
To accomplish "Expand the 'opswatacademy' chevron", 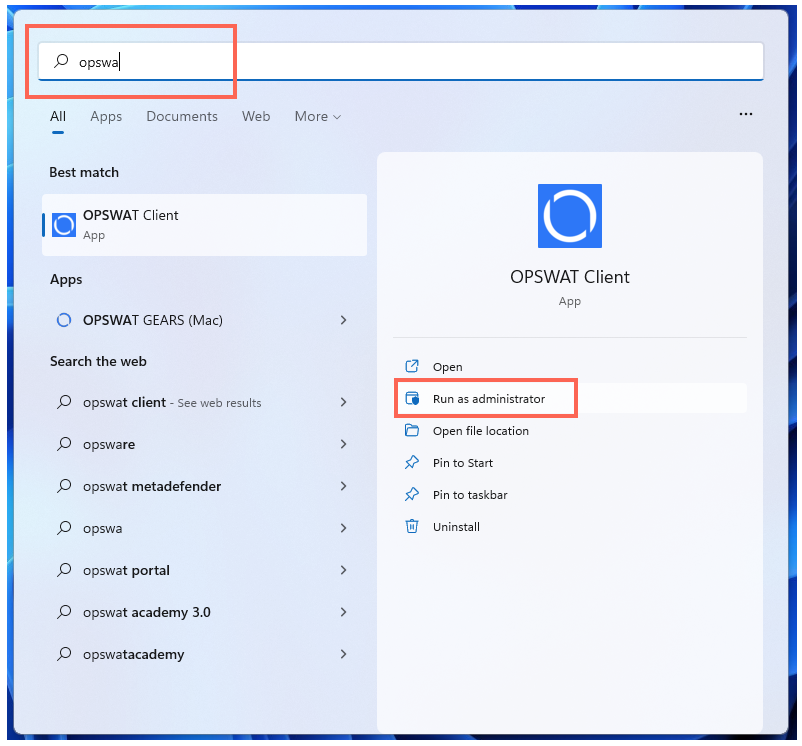I will (343, 654).
